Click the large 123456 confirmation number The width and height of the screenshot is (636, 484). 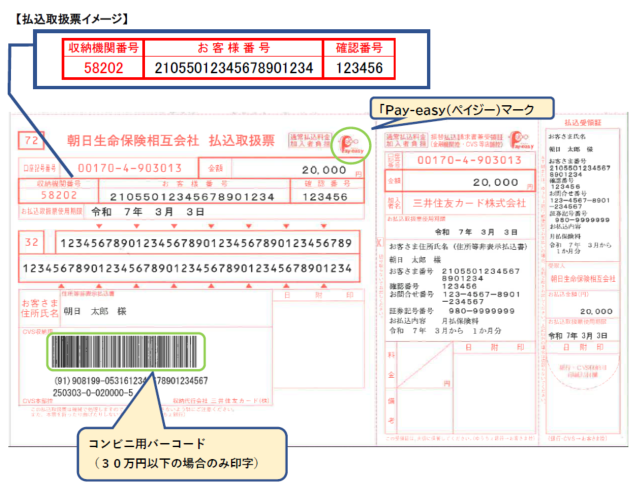coord(359,68)
